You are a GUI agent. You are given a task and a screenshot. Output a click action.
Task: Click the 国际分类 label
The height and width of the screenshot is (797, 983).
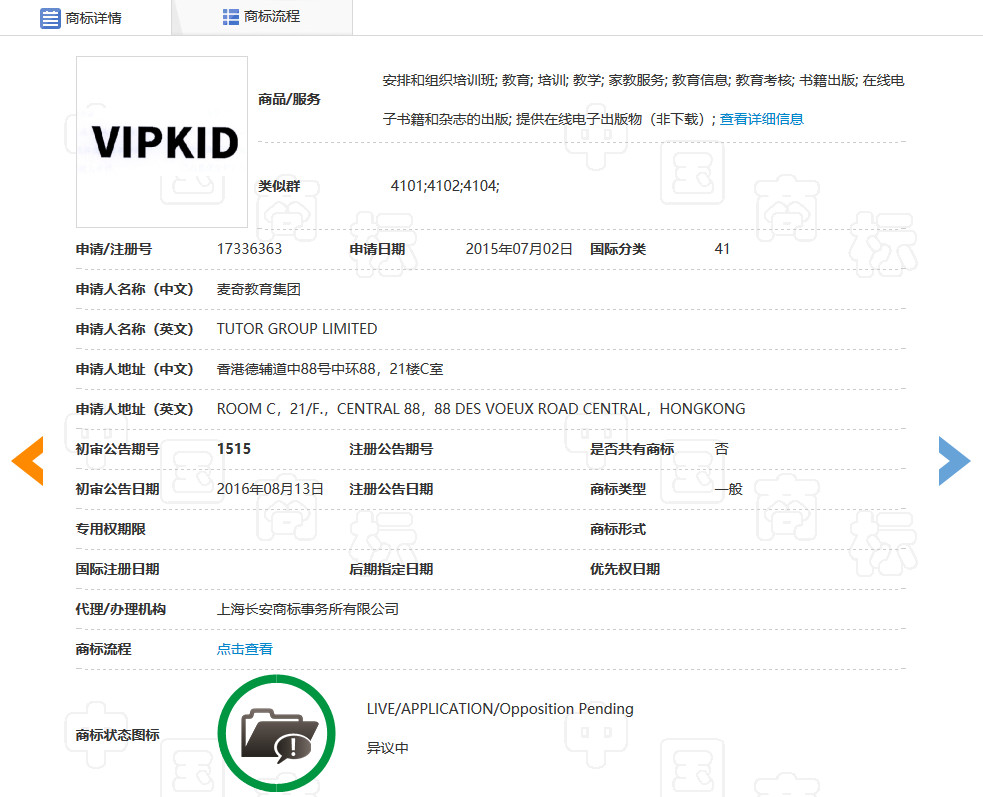(x=618, y=249)
